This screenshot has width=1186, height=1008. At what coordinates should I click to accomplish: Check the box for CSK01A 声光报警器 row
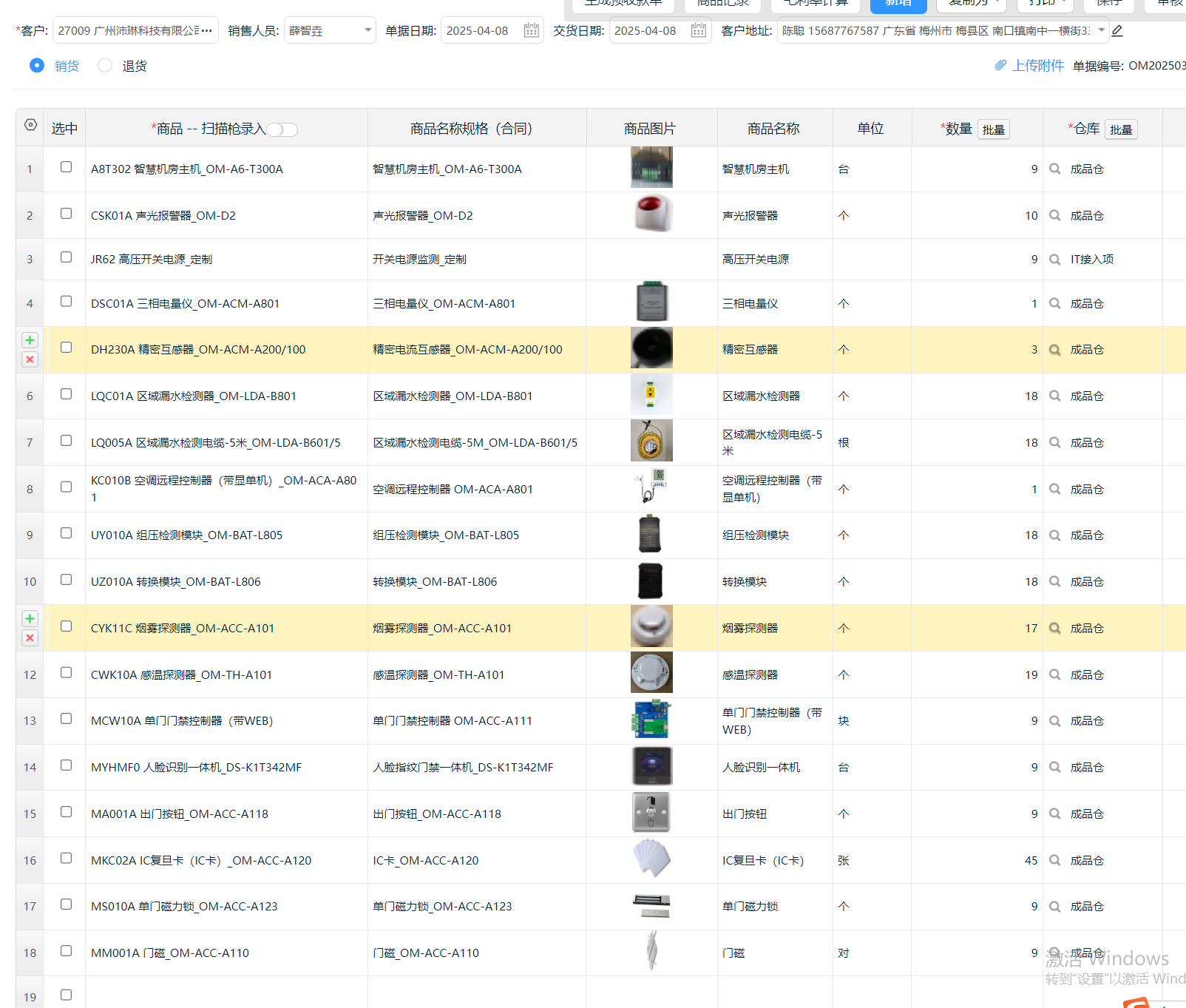point(66,214)
